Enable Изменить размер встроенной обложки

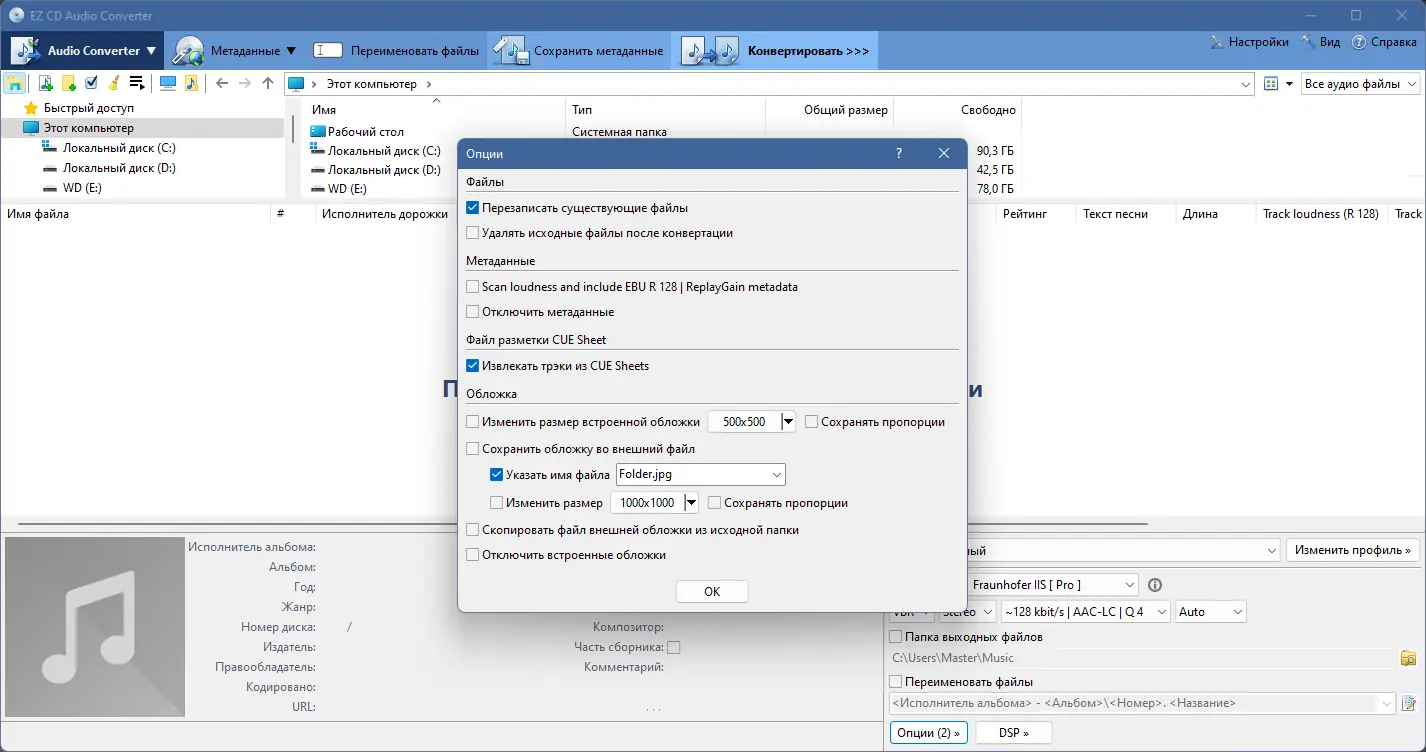(x=473, y=422)
